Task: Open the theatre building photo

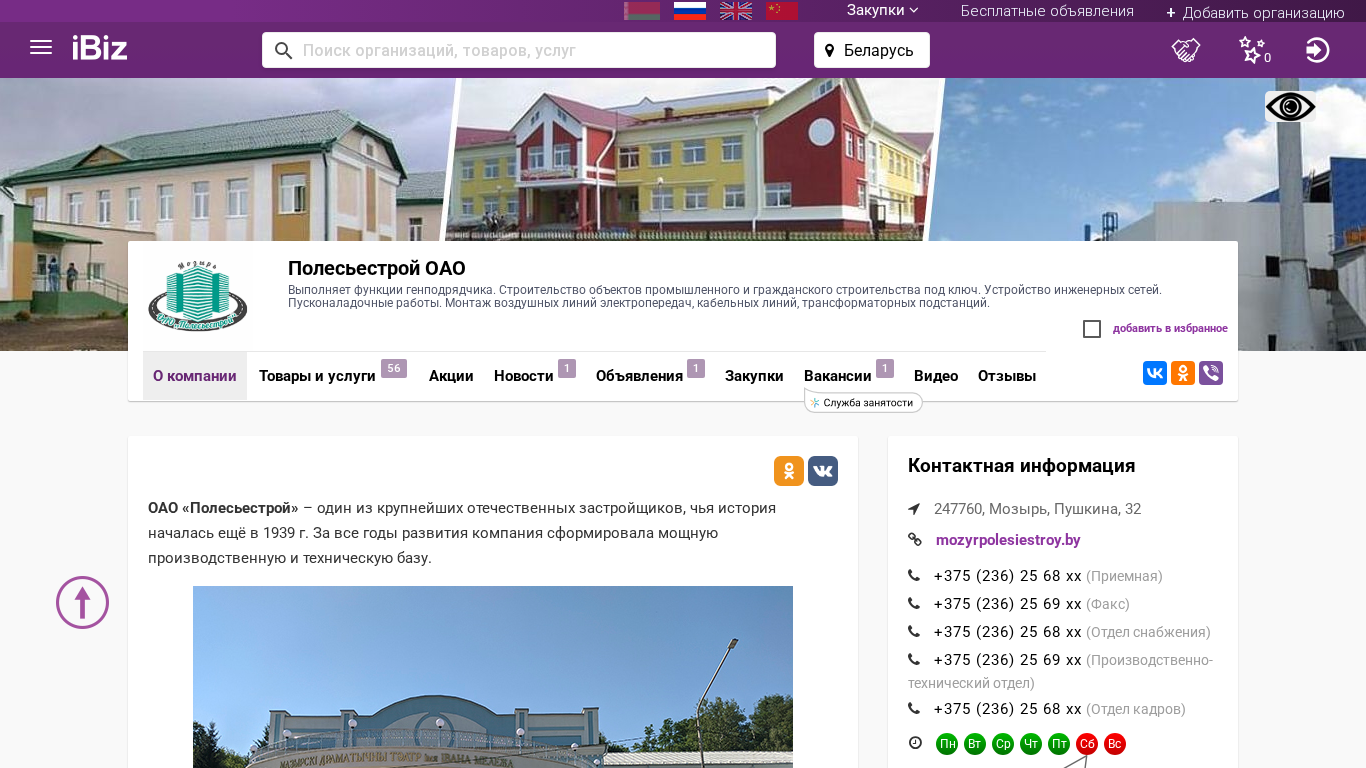Action: click(493, 677)
